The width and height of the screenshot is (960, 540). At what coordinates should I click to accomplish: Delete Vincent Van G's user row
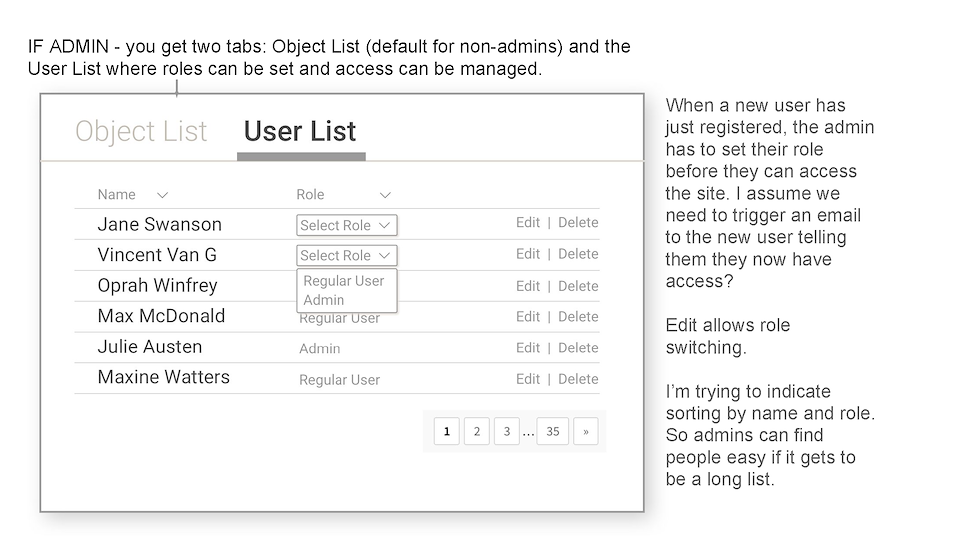pyautogui.click(x=578, y=254)
